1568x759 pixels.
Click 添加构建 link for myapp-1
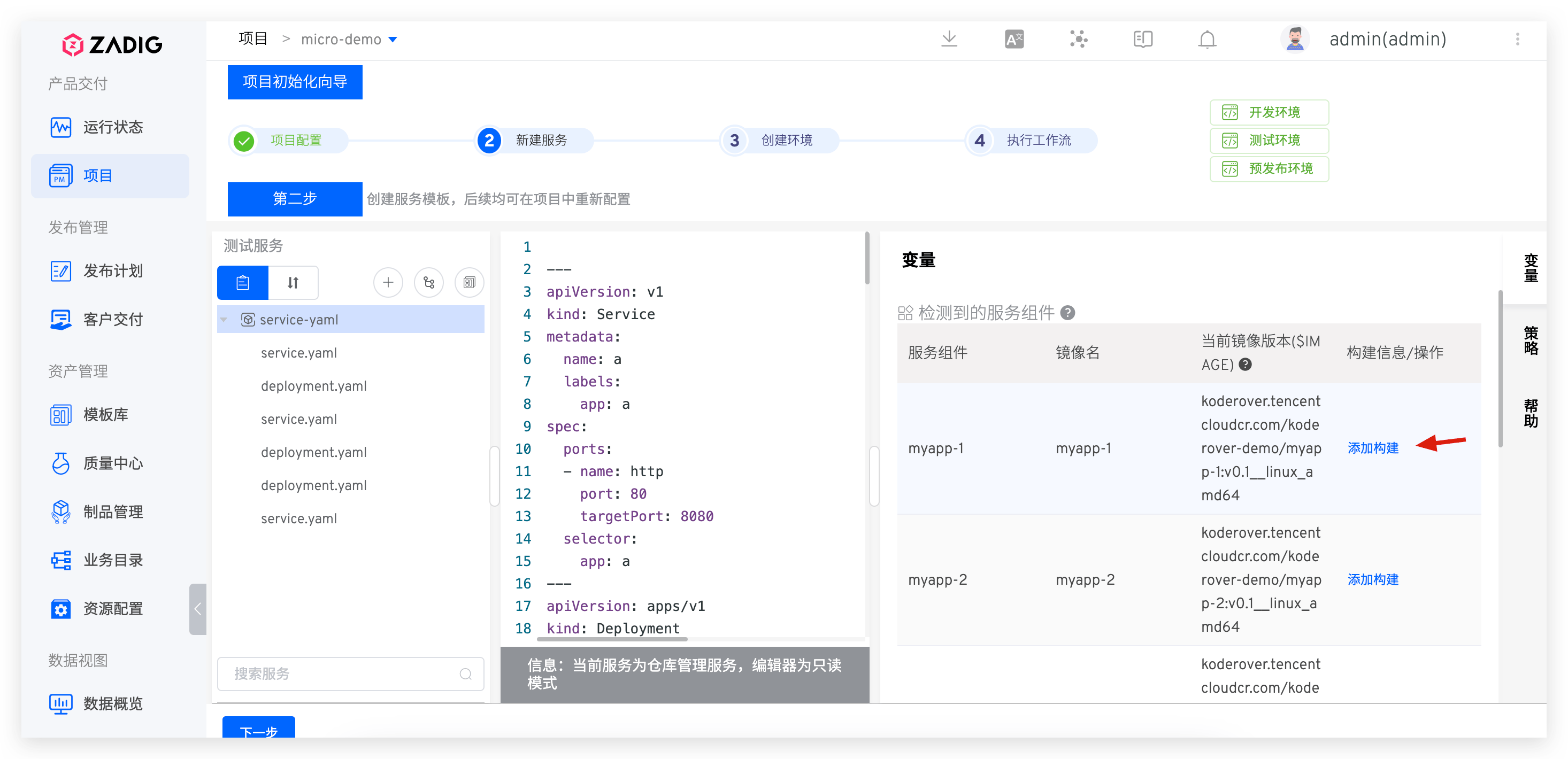[1373, 448]
